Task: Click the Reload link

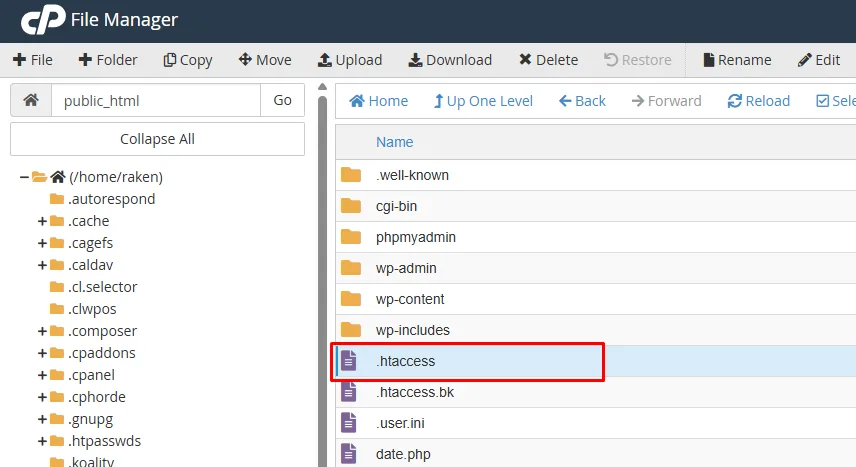Action: tap(759, 101)
